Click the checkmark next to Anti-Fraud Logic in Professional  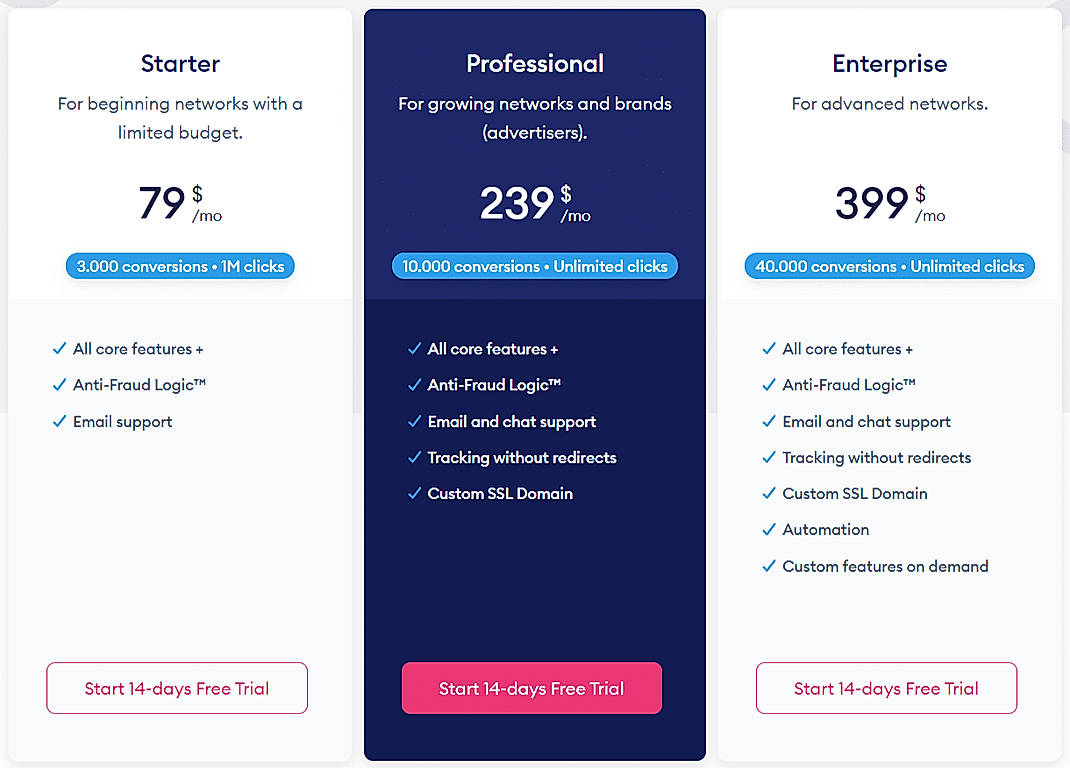click(x=413, y=384)
